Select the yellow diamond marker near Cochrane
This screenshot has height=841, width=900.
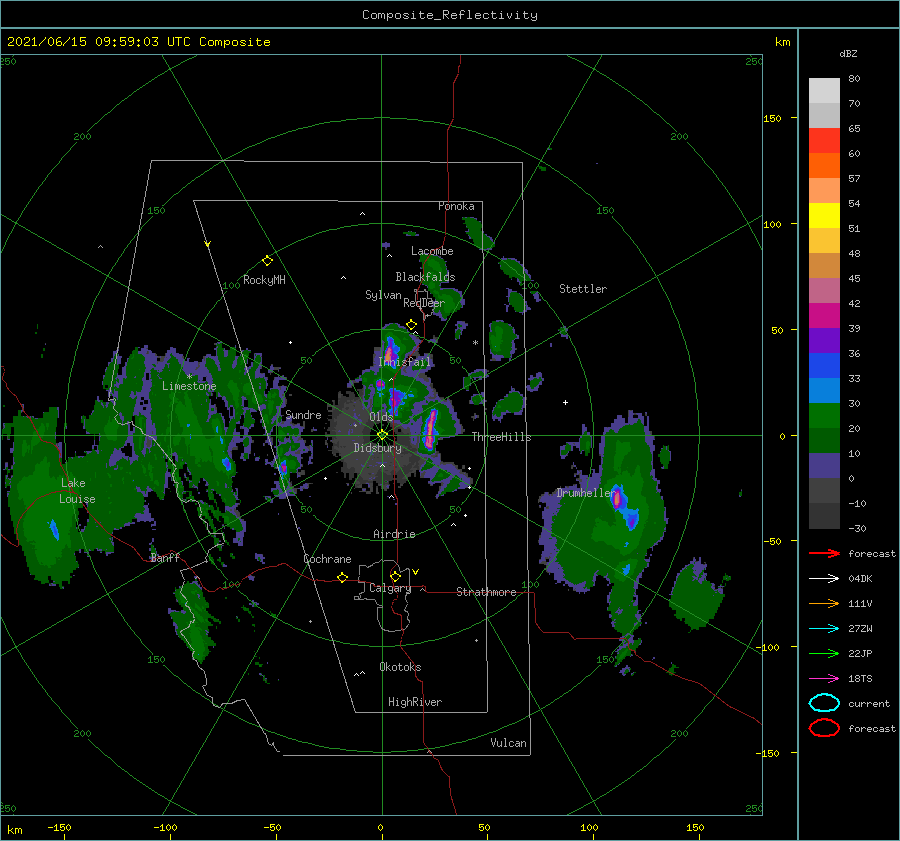342,578
